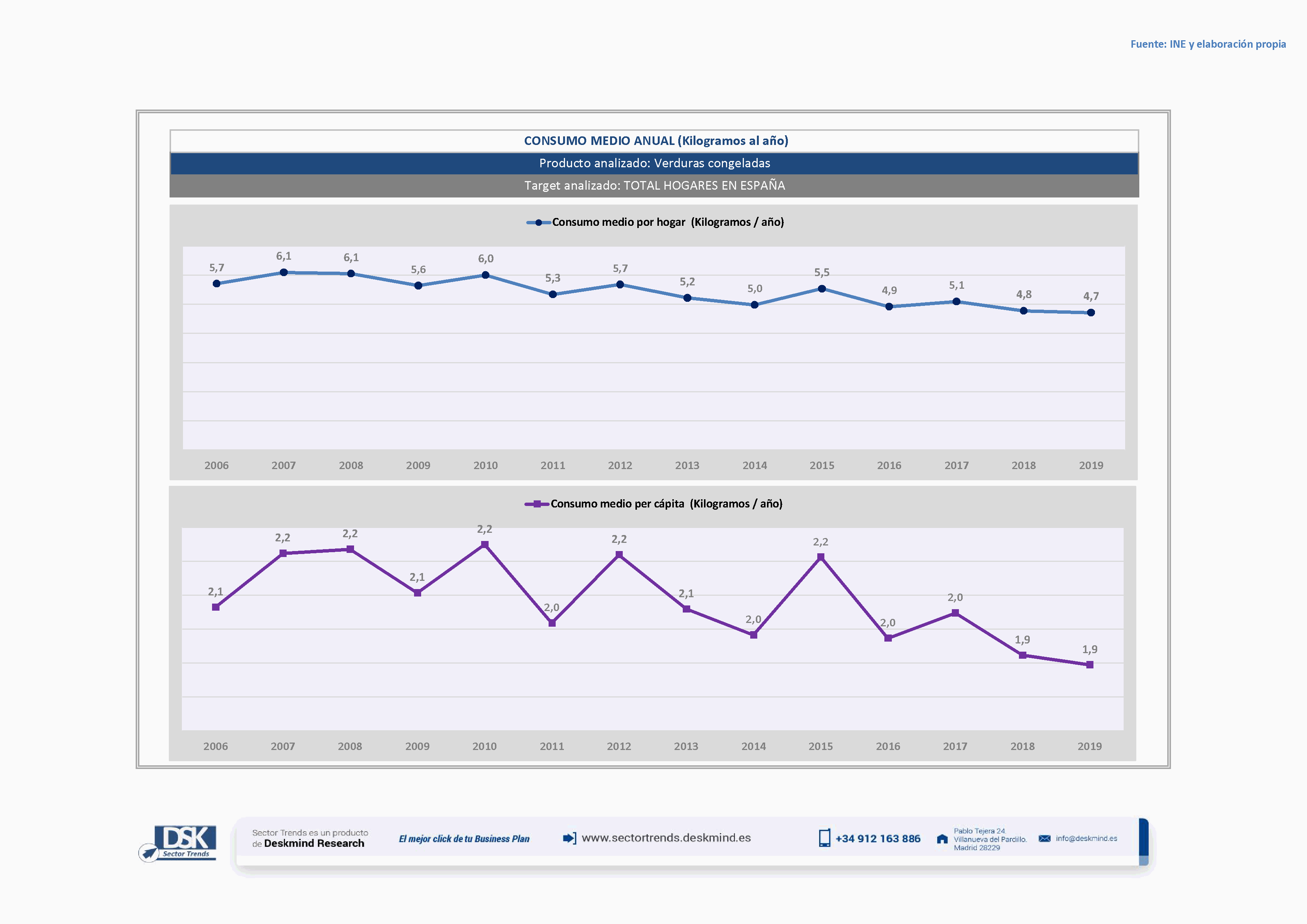Click the 2010 purple data point in per cápita chart
Viewport: 1307px width, 924px height.
[484, 545]
